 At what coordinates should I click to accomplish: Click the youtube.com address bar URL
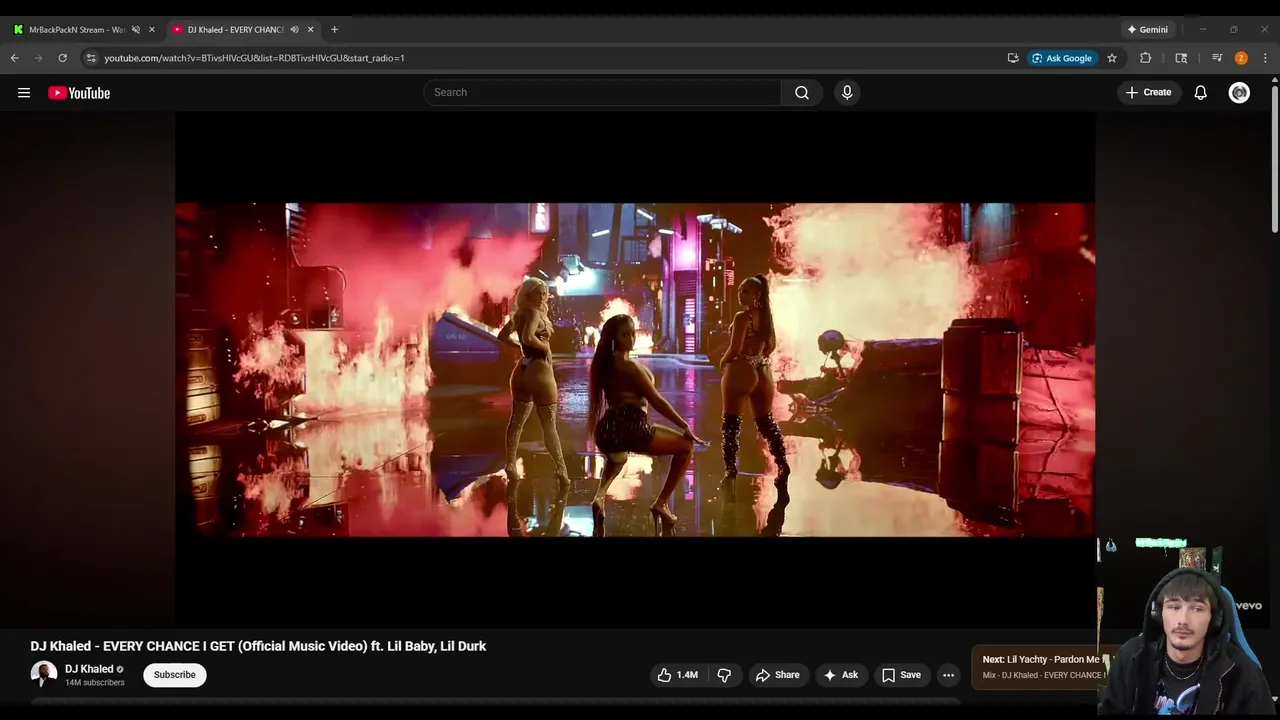254,58
